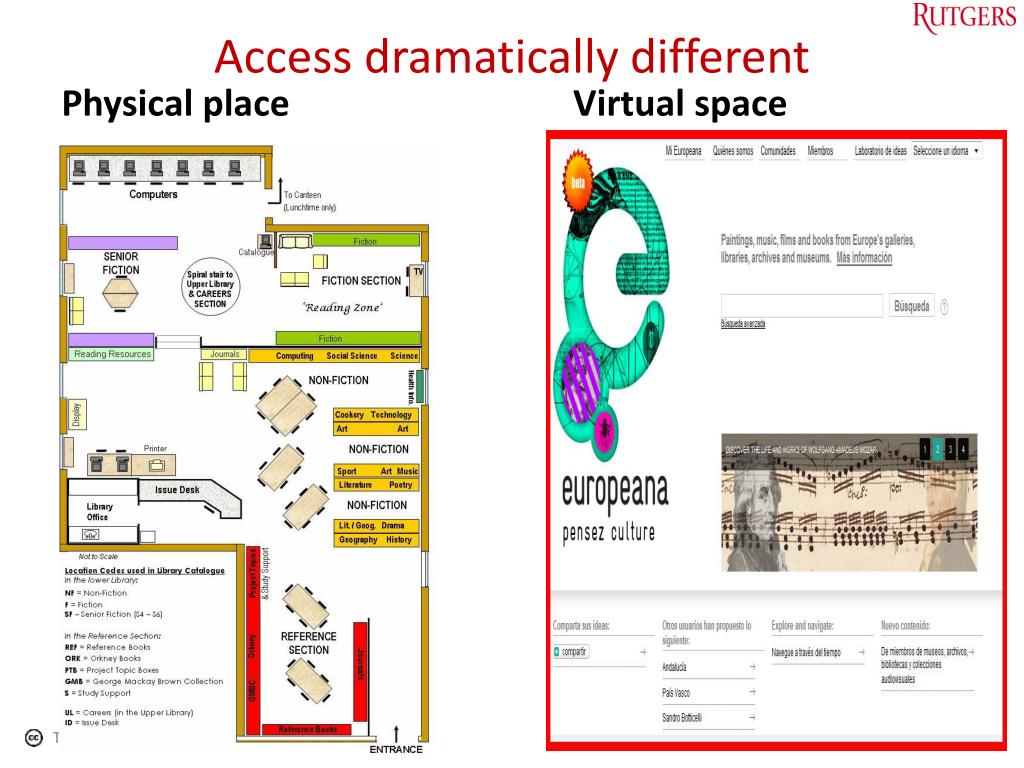Image resolution: width=1024 pixels, height=768 pixels.
Task: Click the SENIOR FICTION area label
Action: [x=121, y=263]
